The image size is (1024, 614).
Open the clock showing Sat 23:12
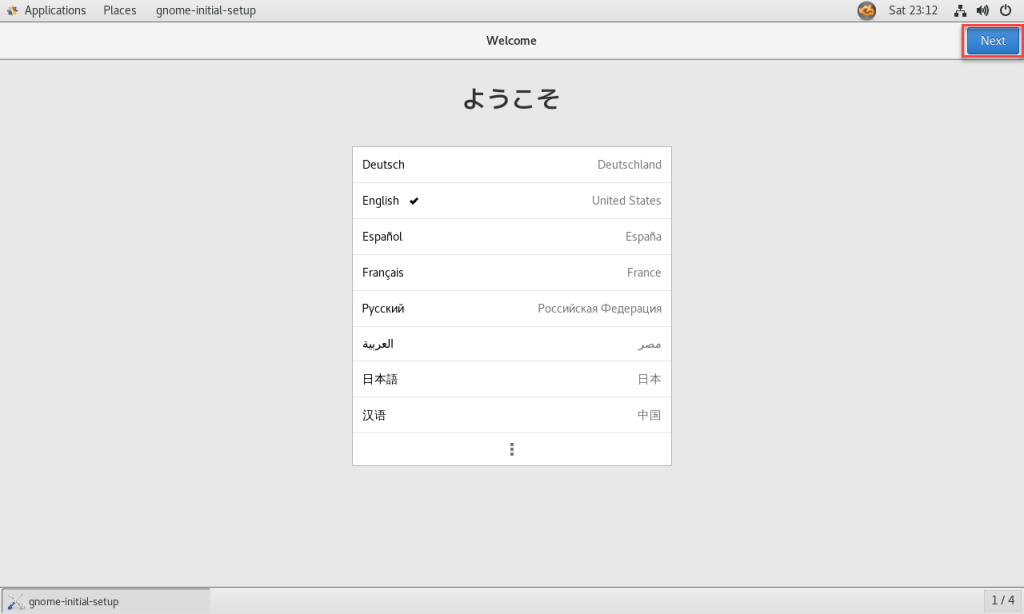coord(913,10)
